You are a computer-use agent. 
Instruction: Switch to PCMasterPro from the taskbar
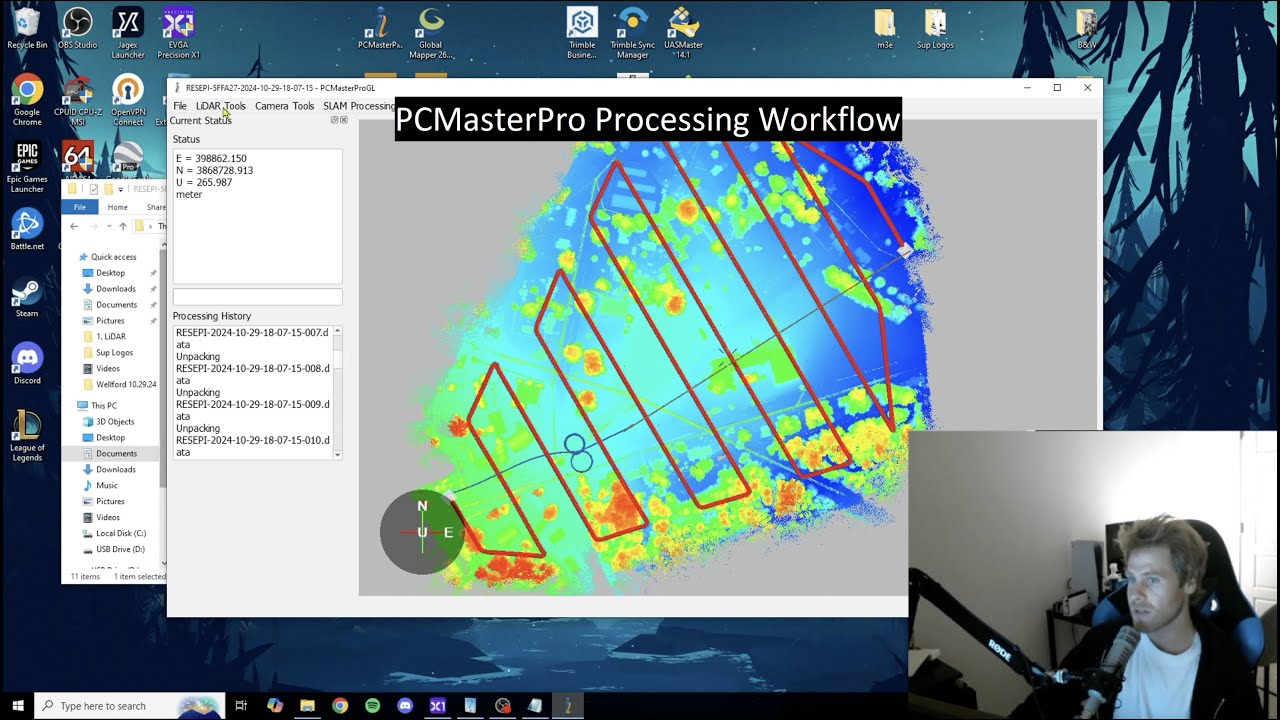coord(567,706)
